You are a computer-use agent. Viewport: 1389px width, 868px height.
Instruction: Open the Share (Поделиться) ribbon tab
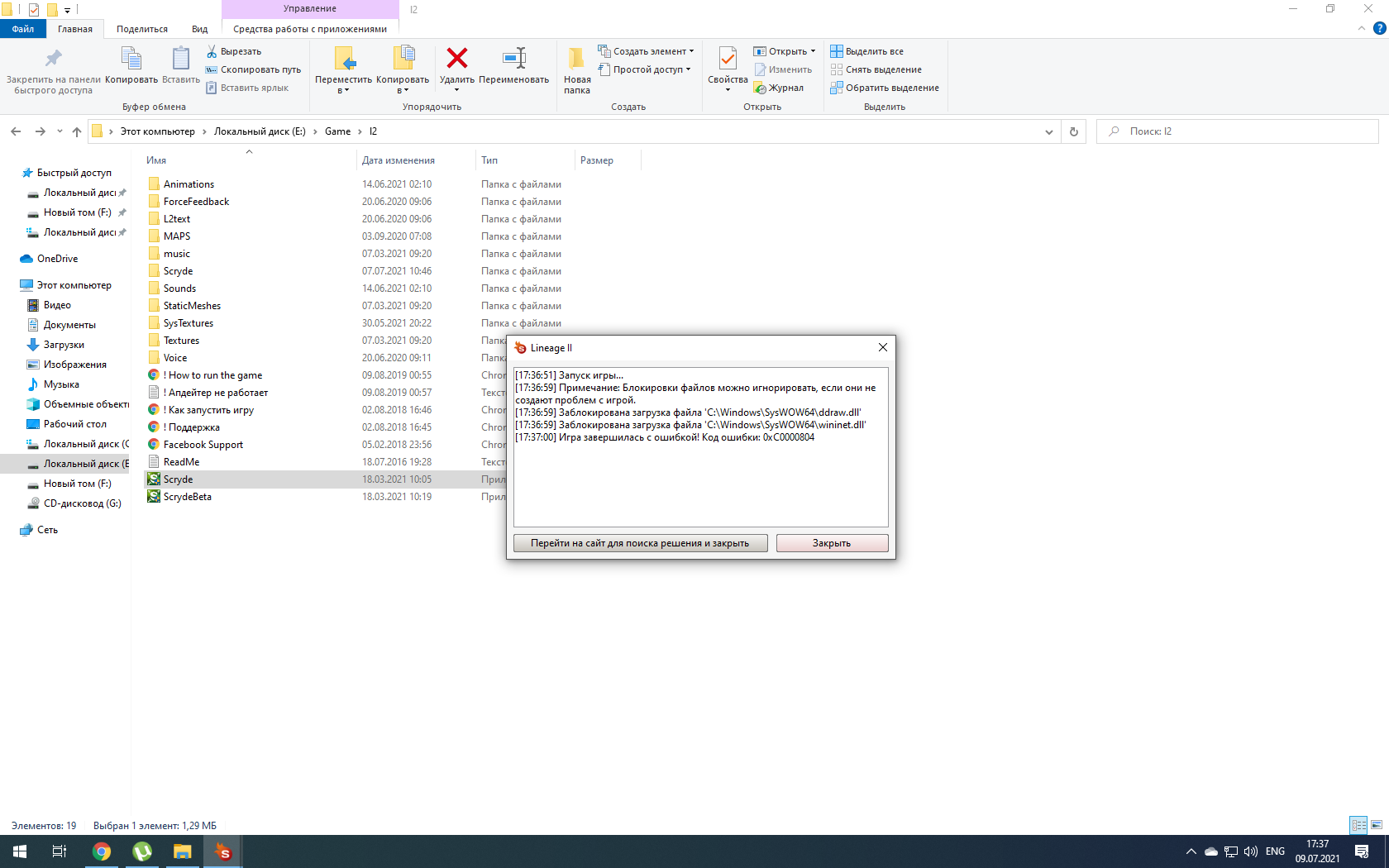pos(141,29)
